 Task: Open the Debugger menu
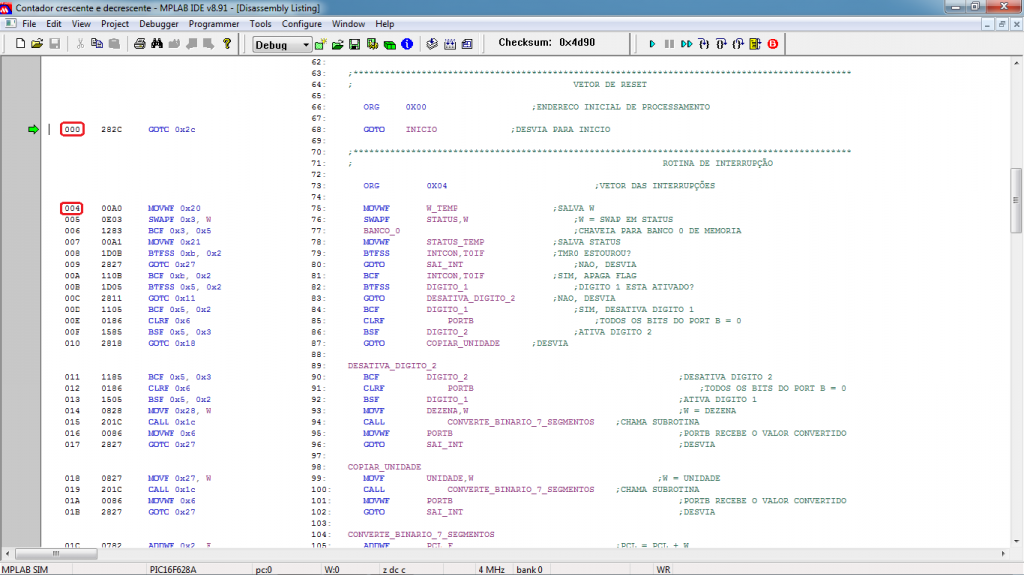[159, 24]
